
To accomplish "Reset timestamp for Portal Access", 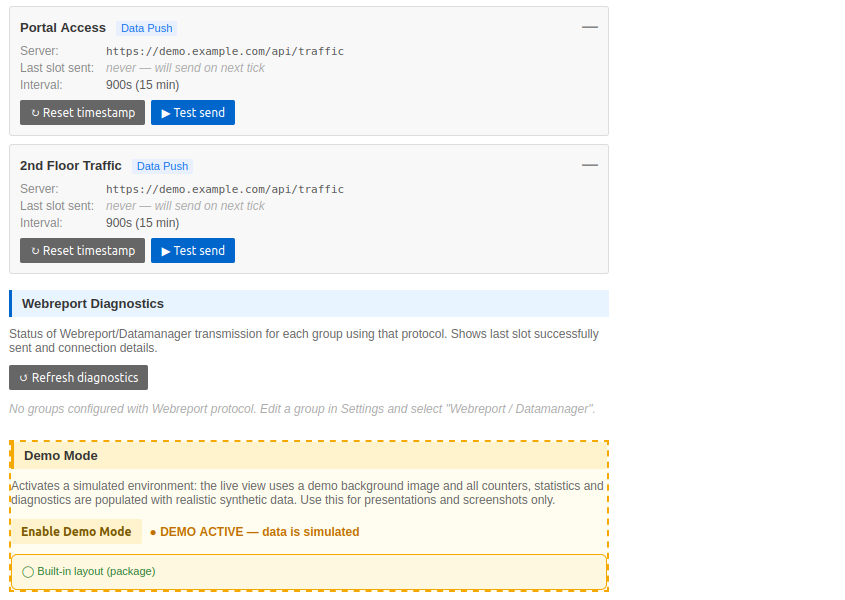I will click(x=82, y=113).
